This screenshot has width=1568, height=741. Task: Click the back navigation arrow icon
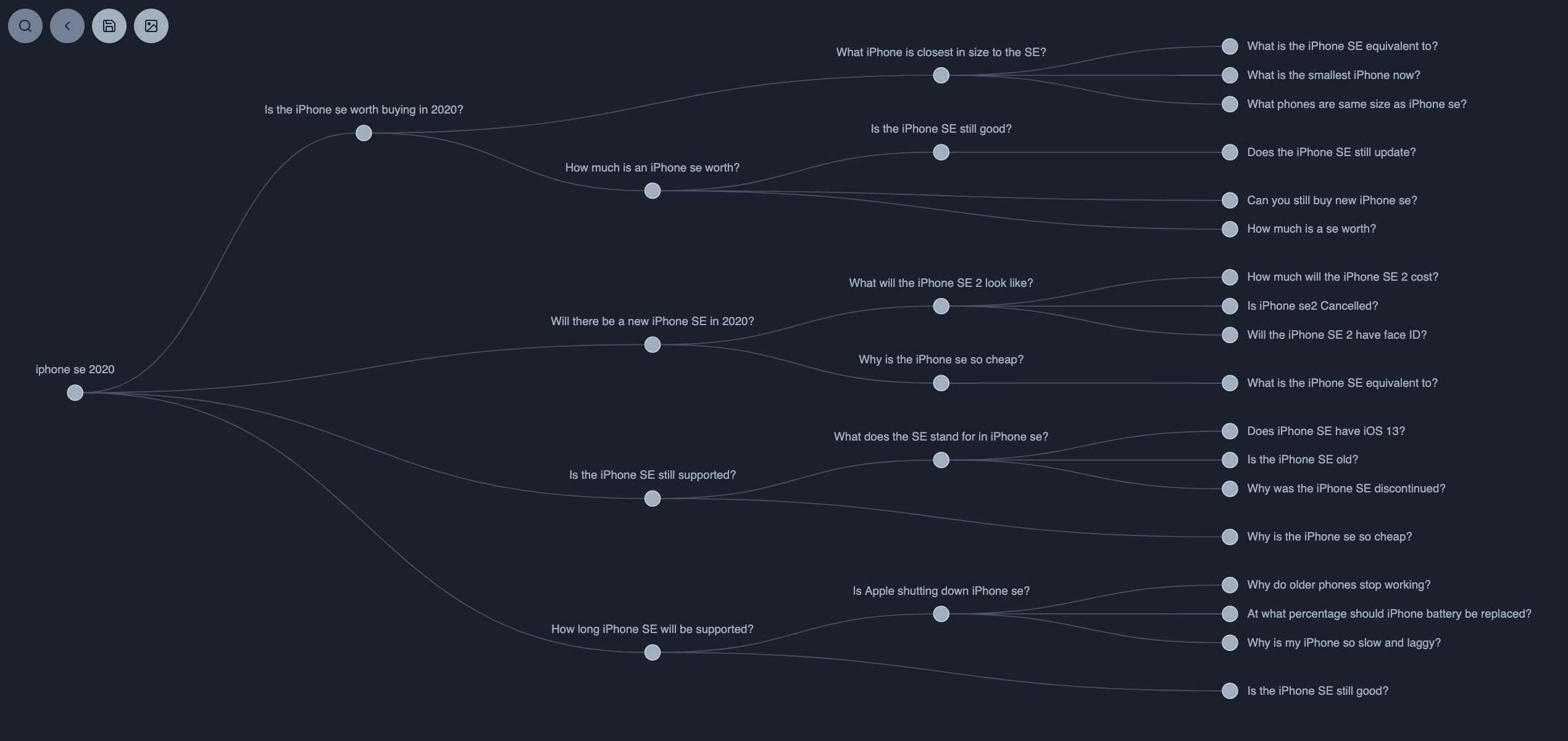coord(67,25)
